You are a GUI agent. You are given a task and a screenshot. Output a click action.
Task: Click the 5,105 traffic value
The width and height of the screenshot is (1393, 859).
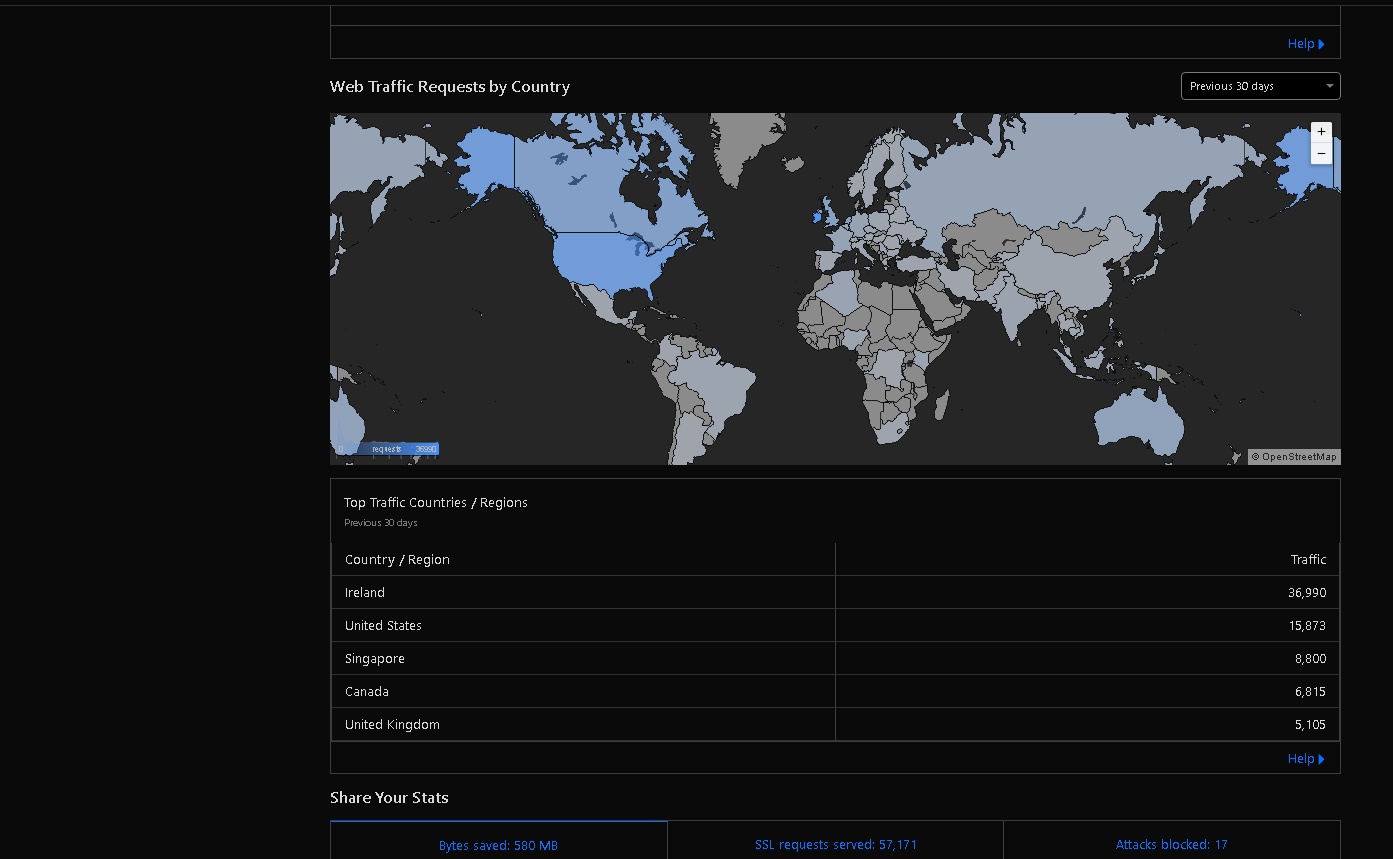pos(1310,725)
